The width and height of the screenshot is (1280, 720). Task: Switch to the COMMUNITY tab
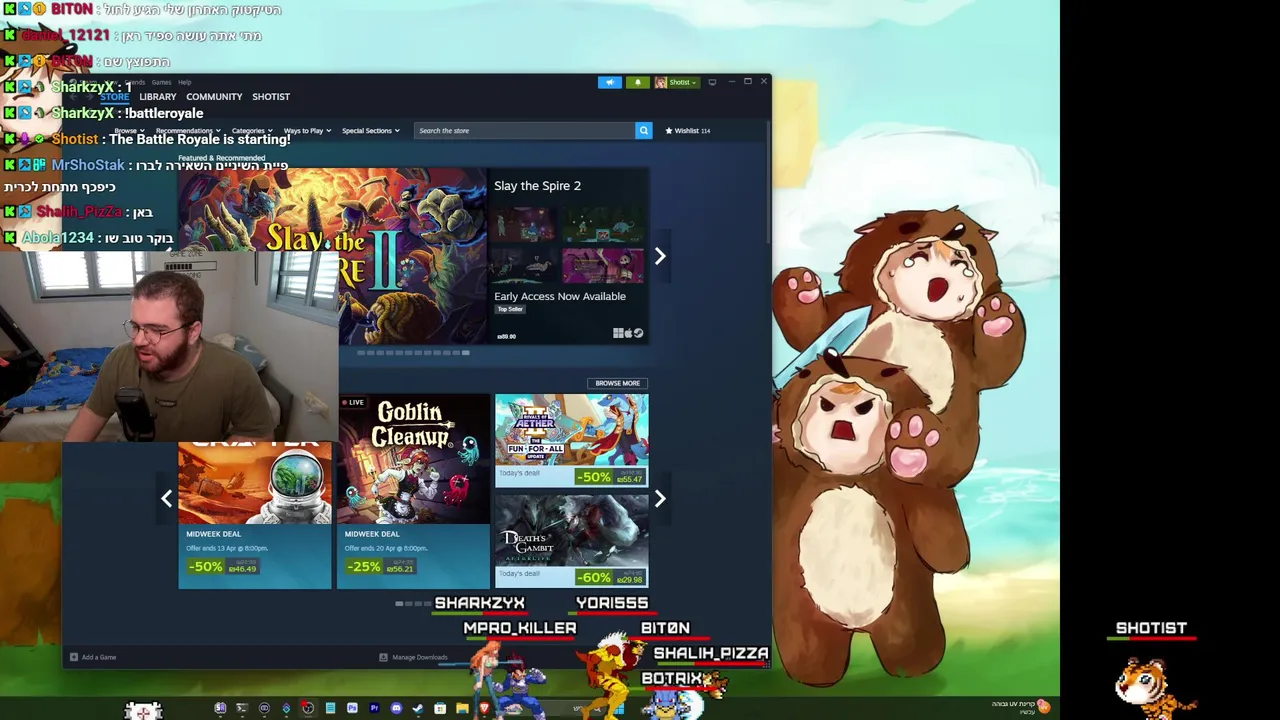pos(214,97)
